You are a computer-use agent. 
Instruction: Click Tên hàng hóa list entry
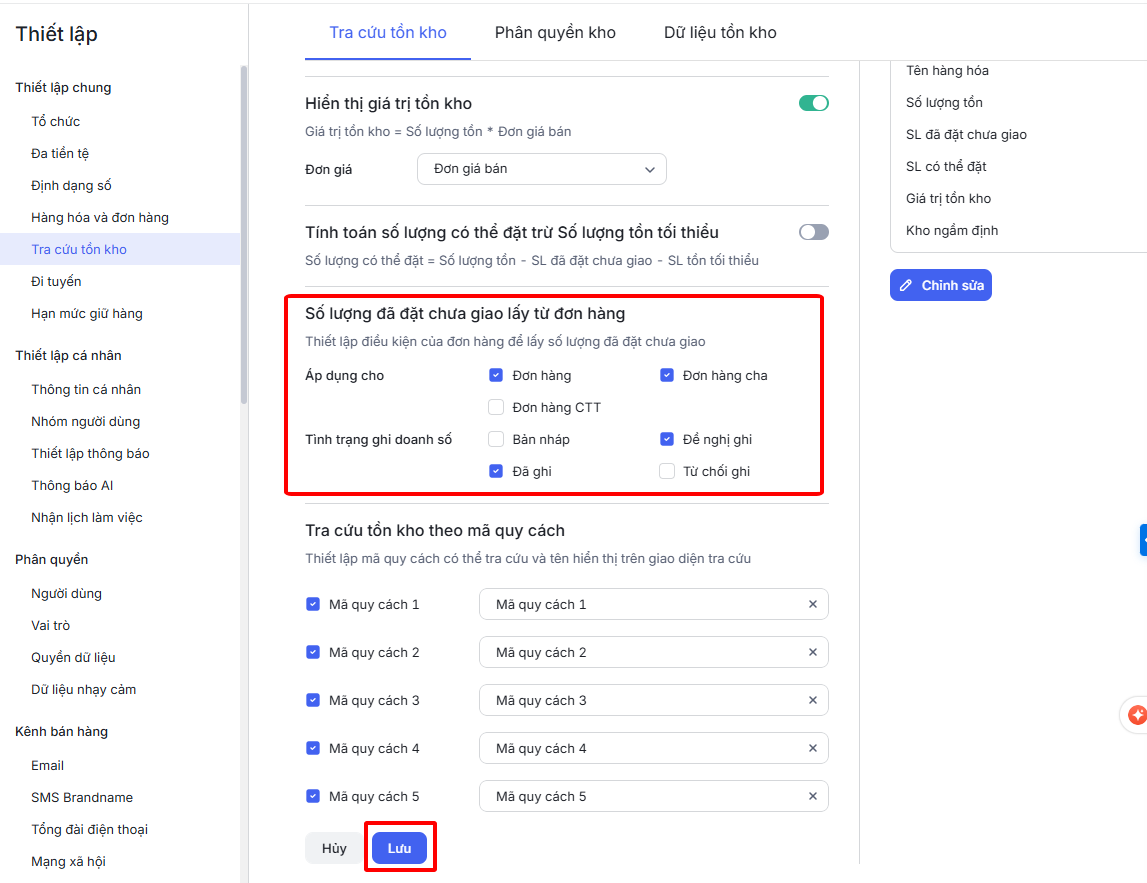point(947,70)
